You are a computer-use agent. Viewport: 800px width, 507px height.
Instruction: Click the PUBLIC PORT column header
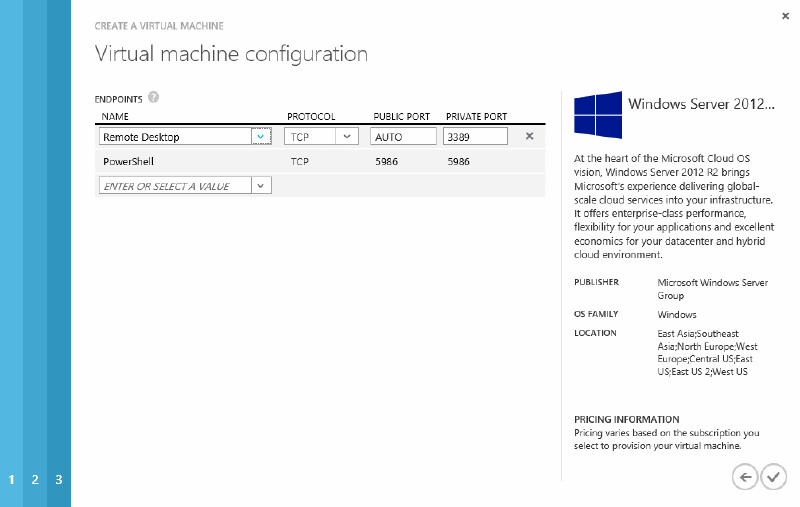click(x=402, y=116)
